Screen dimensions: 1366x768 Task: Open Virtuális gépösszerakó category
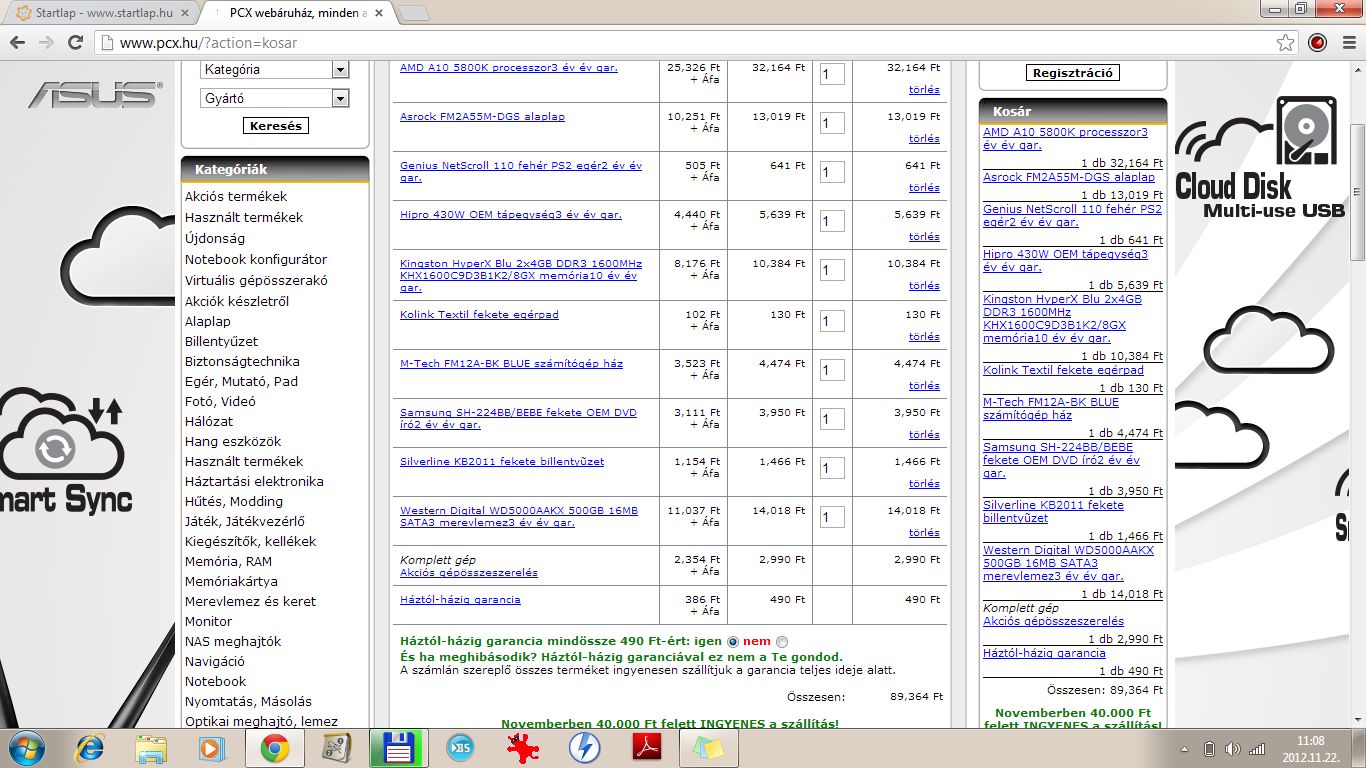pos(256,281)
